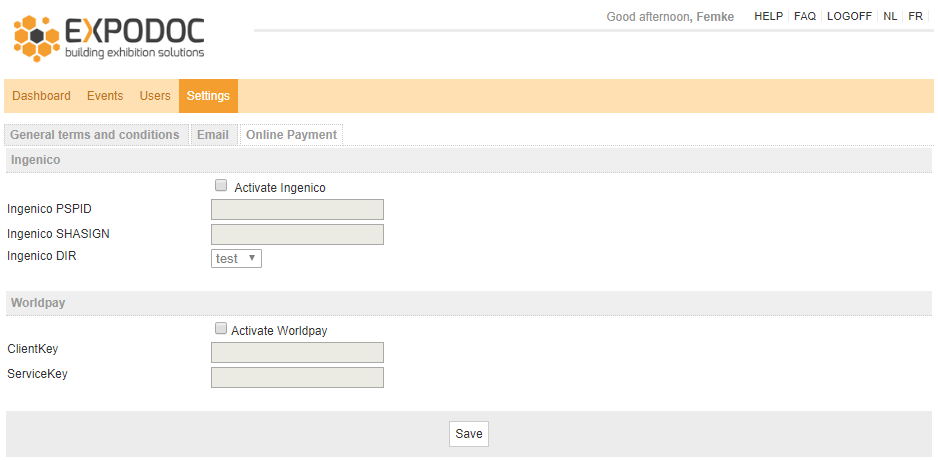Viewport: 938px width, 460px height.
Task: Click the LOGOFF link
Action: pyautogui.click(x=849, y=16)
